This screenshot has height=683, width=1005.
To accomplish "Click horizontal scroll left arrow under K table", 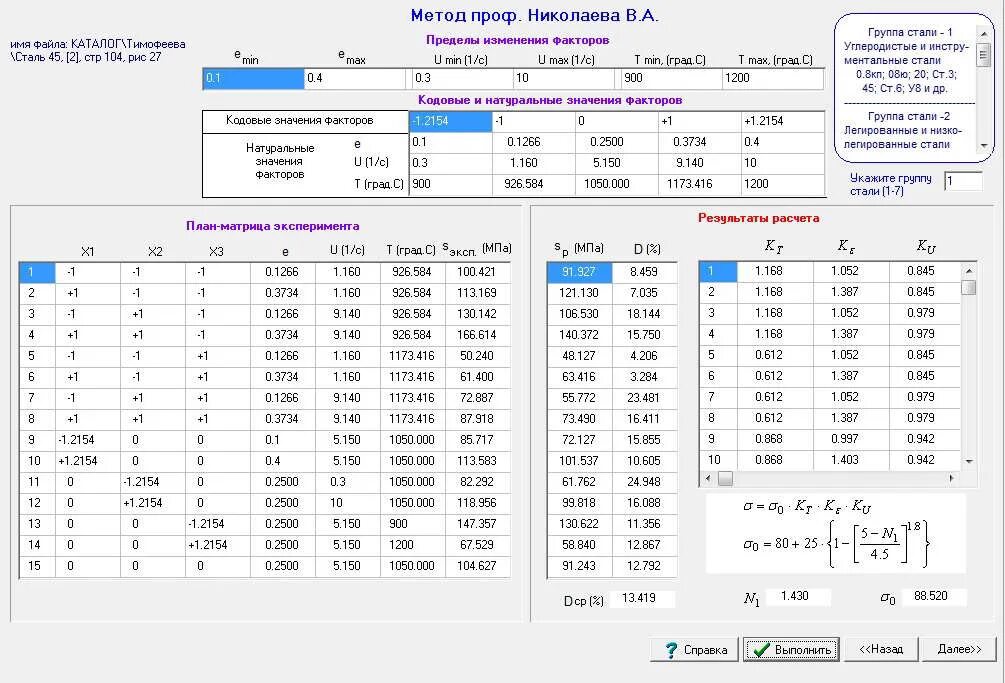I will click(708, 478).
